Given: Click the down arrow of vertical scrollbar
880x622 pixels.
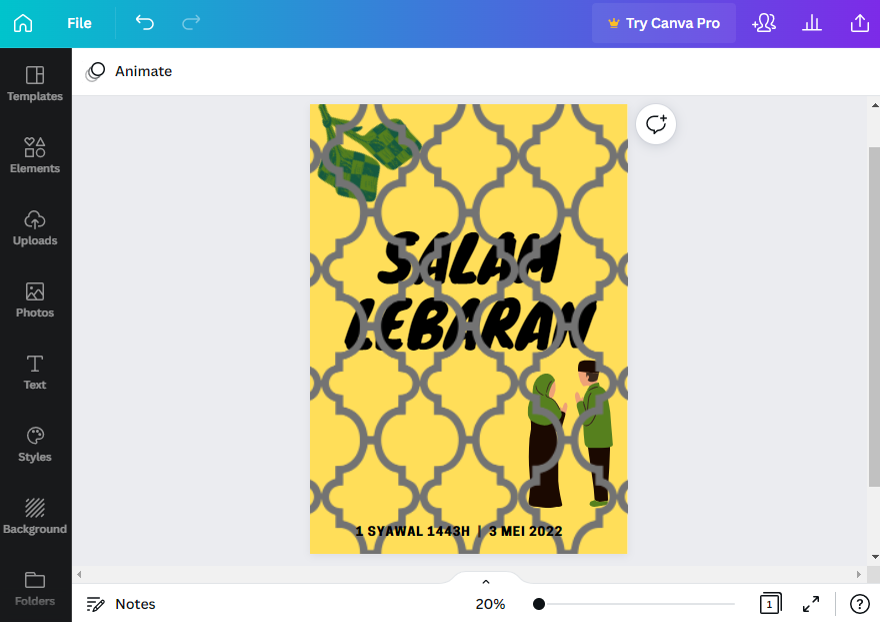Looking at the screenshot, I should click(874, 557).
